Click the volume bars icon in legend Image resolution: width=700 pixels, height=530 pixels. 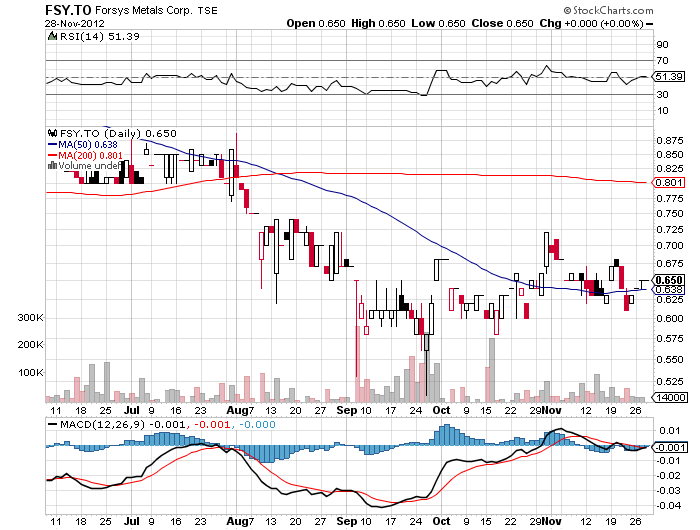[x=52, y=165]
